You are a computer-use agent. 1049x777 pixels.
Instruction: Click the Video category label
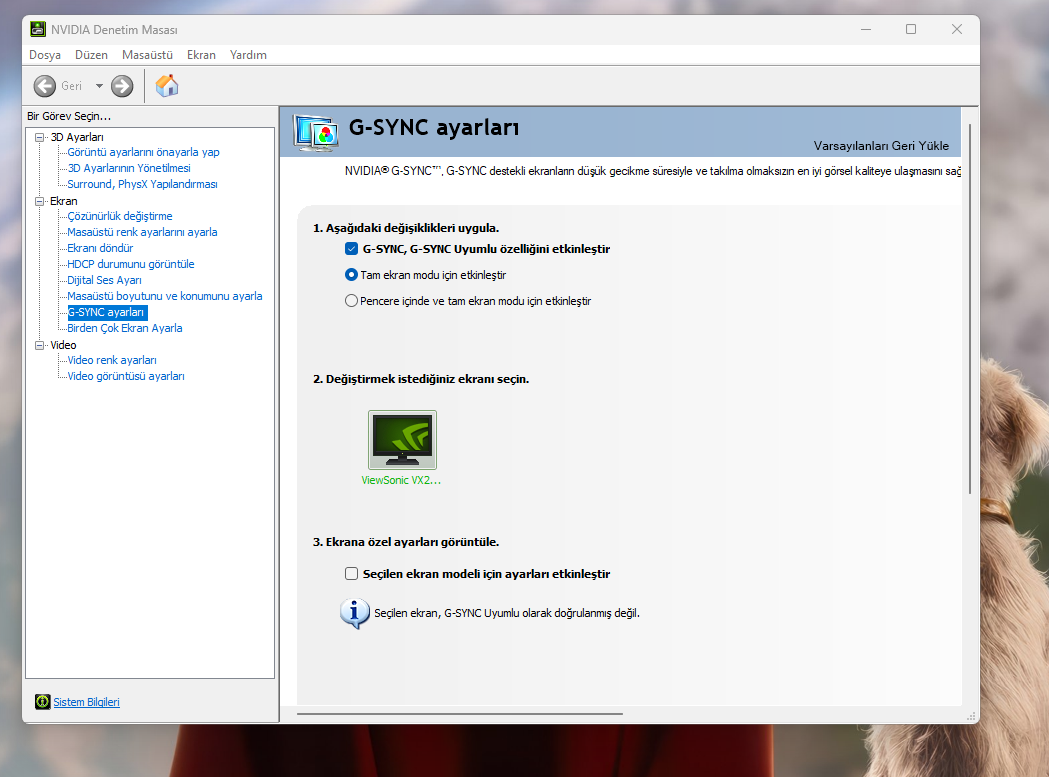pyautogui.click(x=64, y=345)
